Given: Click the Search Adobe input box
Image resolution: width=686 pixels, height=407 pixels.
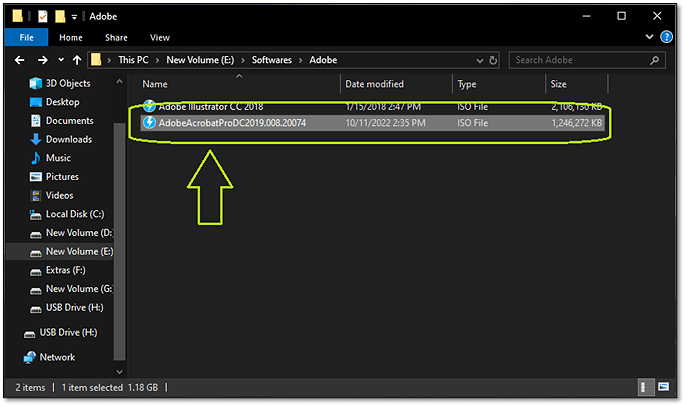Looking at the screenshot, I should pos(580,60).
